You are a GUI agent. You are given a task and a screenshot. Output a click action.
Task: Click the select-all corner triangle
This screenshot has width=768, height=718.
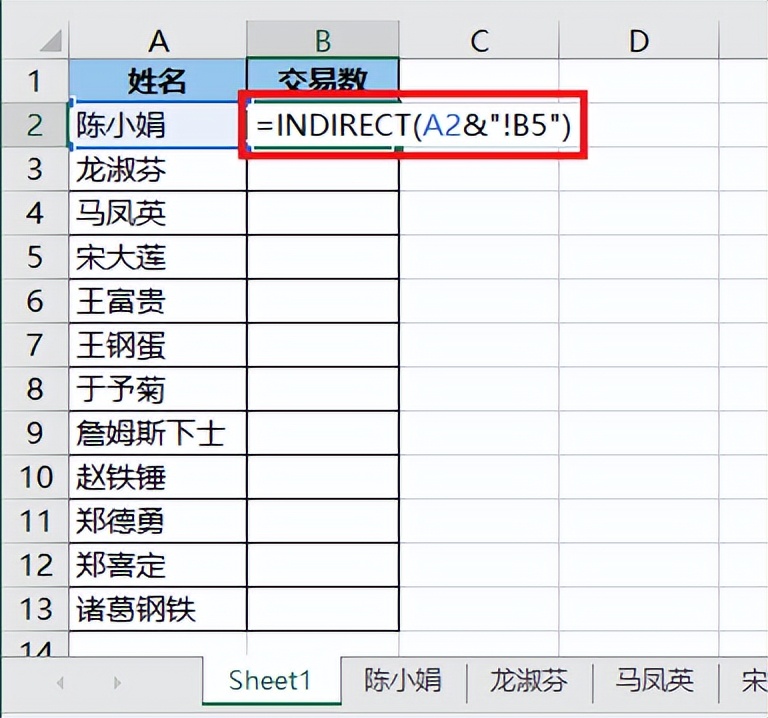click(x=51, y=41)
